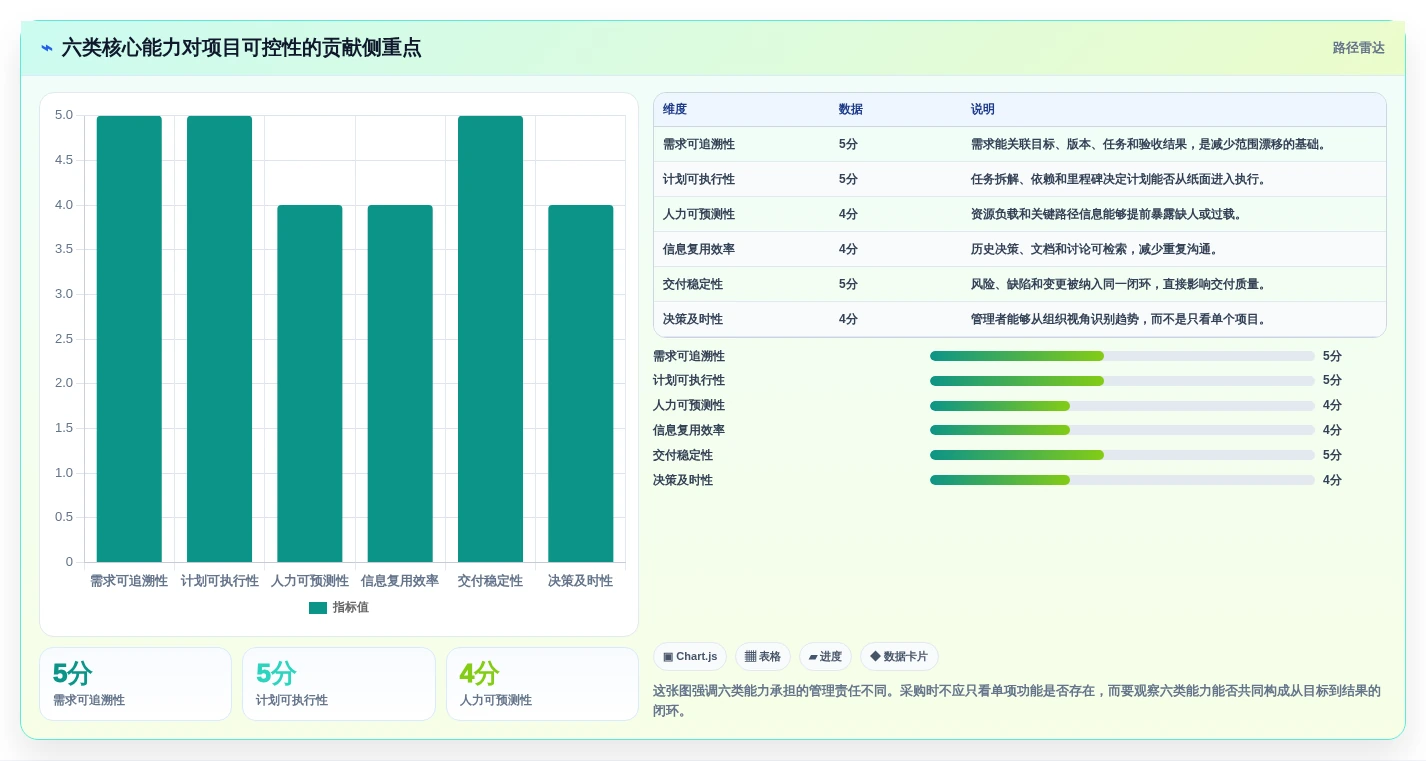Click the 信息复用效率 x-axis label
This screenshot has height=761, width=1426.
[x=400, y=581]
